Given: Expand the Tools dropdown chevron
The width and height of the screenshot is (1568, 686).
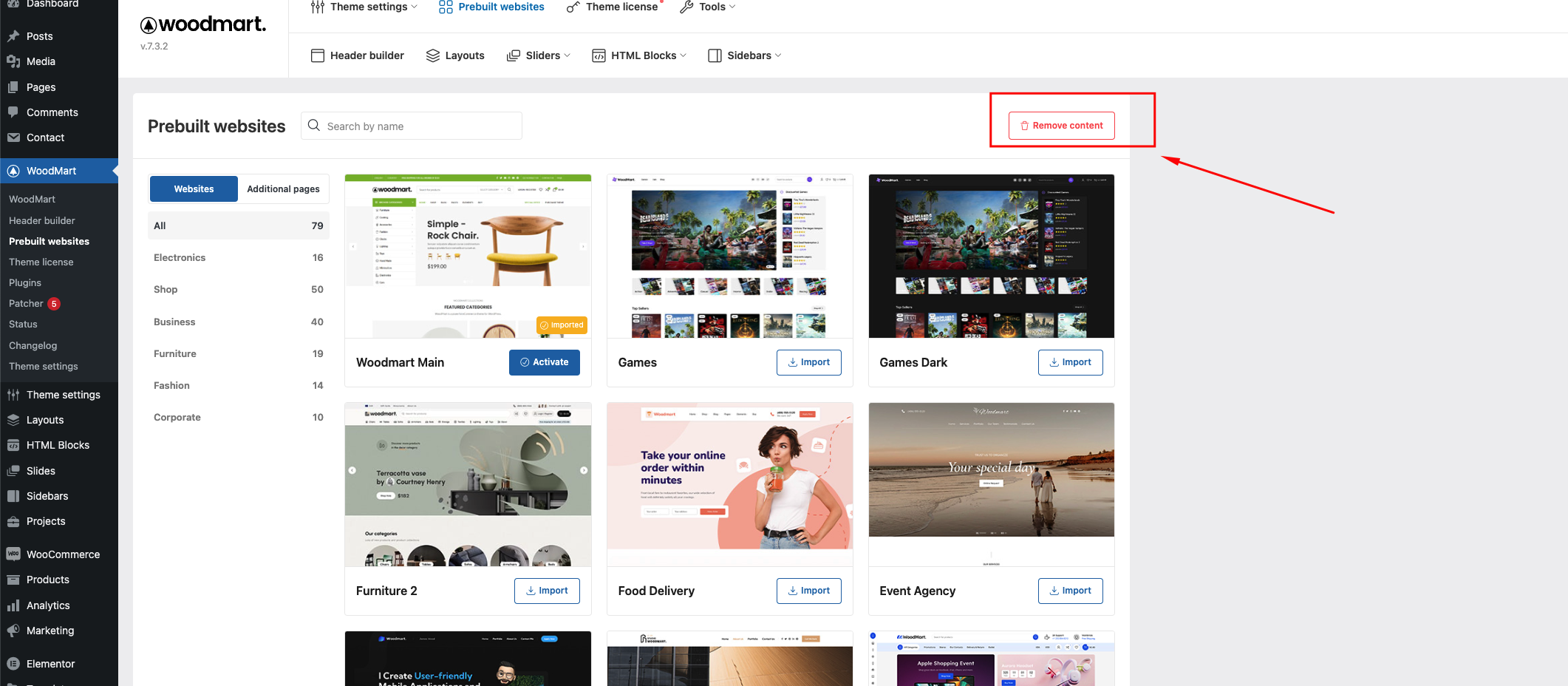Looking at the screenshot, I should [x=732, y=7].
